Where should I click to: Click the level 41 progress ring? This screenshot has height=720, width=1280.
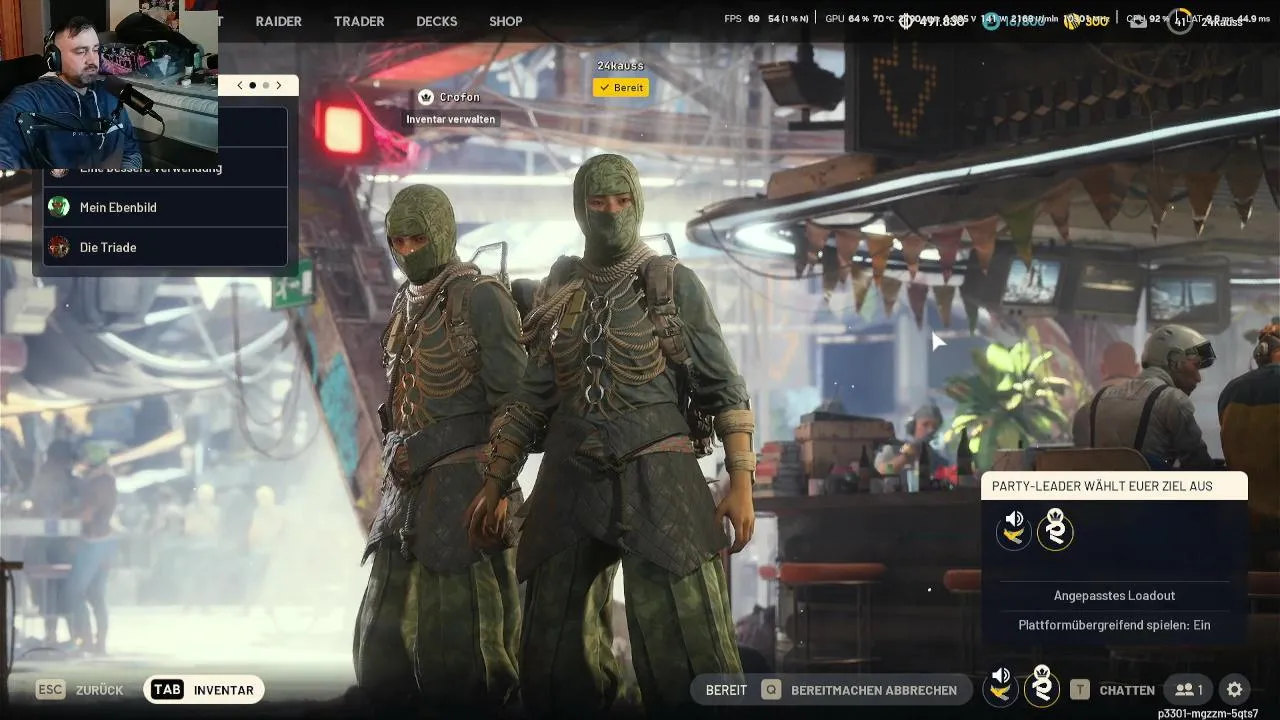click(x=1180, y=21)
